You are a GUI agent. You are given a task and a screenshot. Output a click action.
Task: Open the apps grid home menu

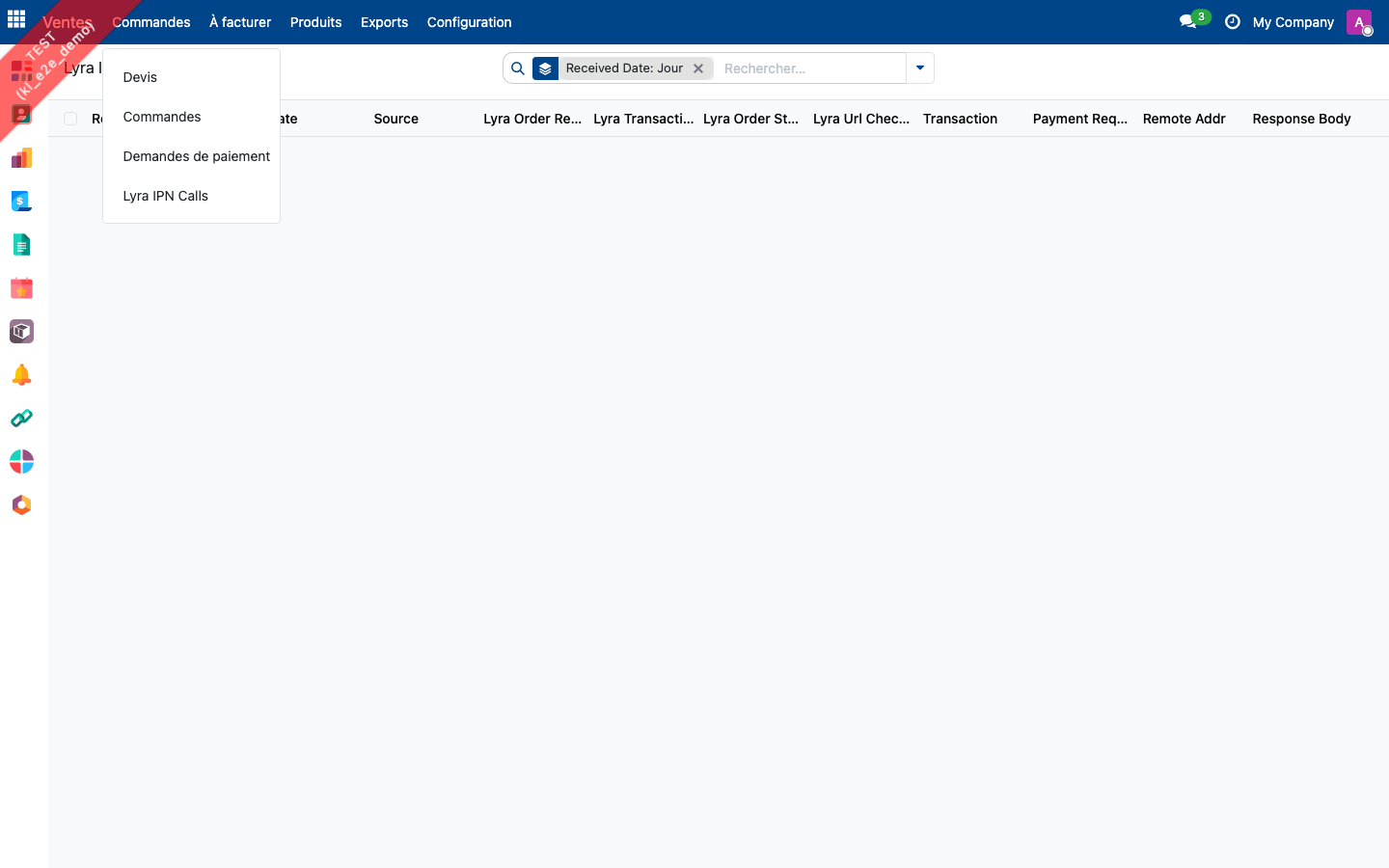16,19
